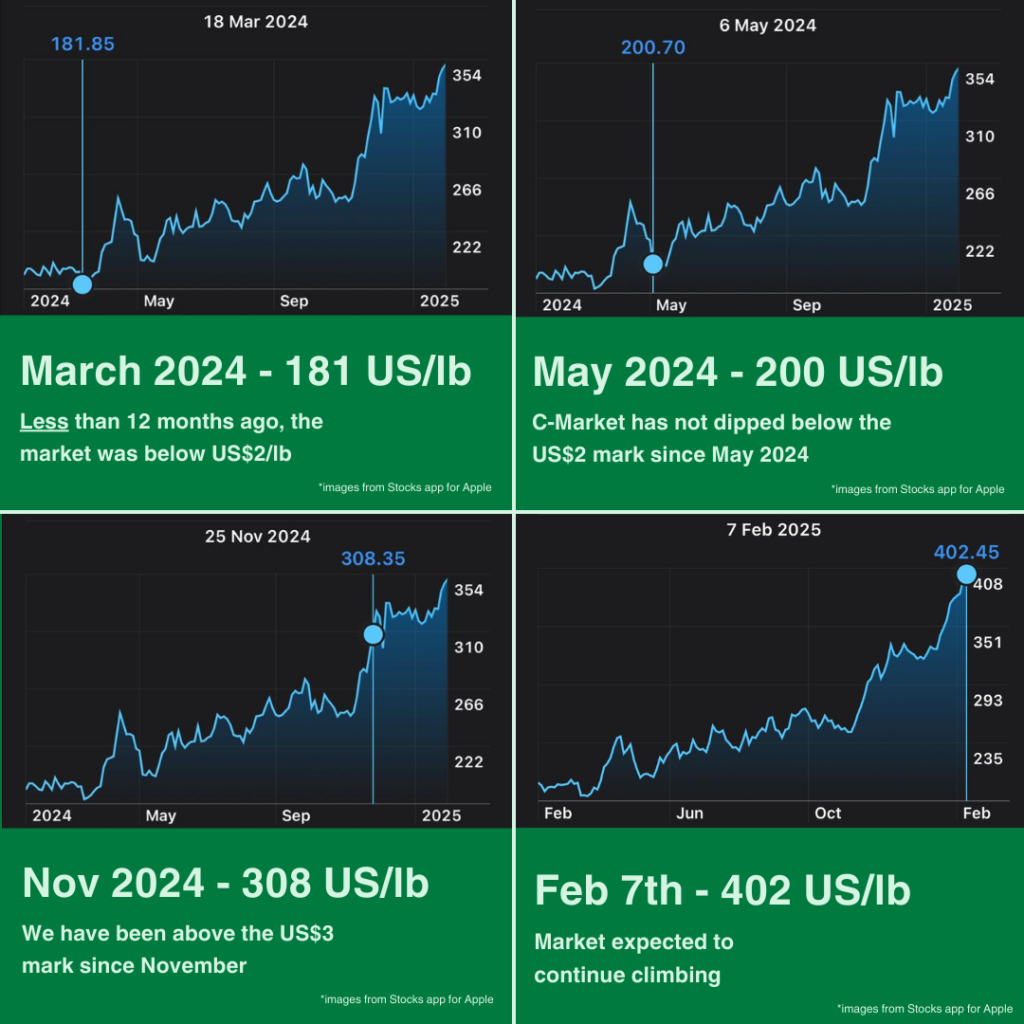1024x1024 pixels.
Task: Click the Jun x-axis month label
Action: (690, 813)
